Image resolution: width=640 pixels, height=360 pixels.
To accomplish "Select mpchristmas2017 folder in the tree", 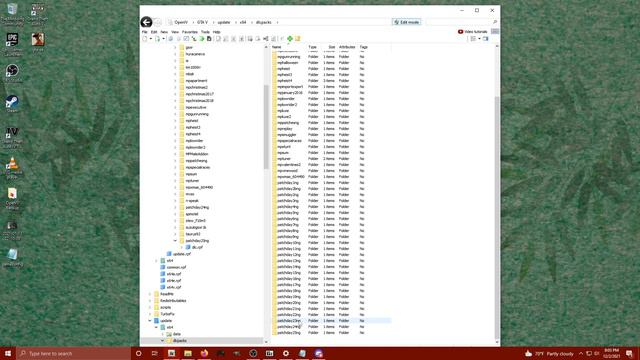I will [200, 94].
